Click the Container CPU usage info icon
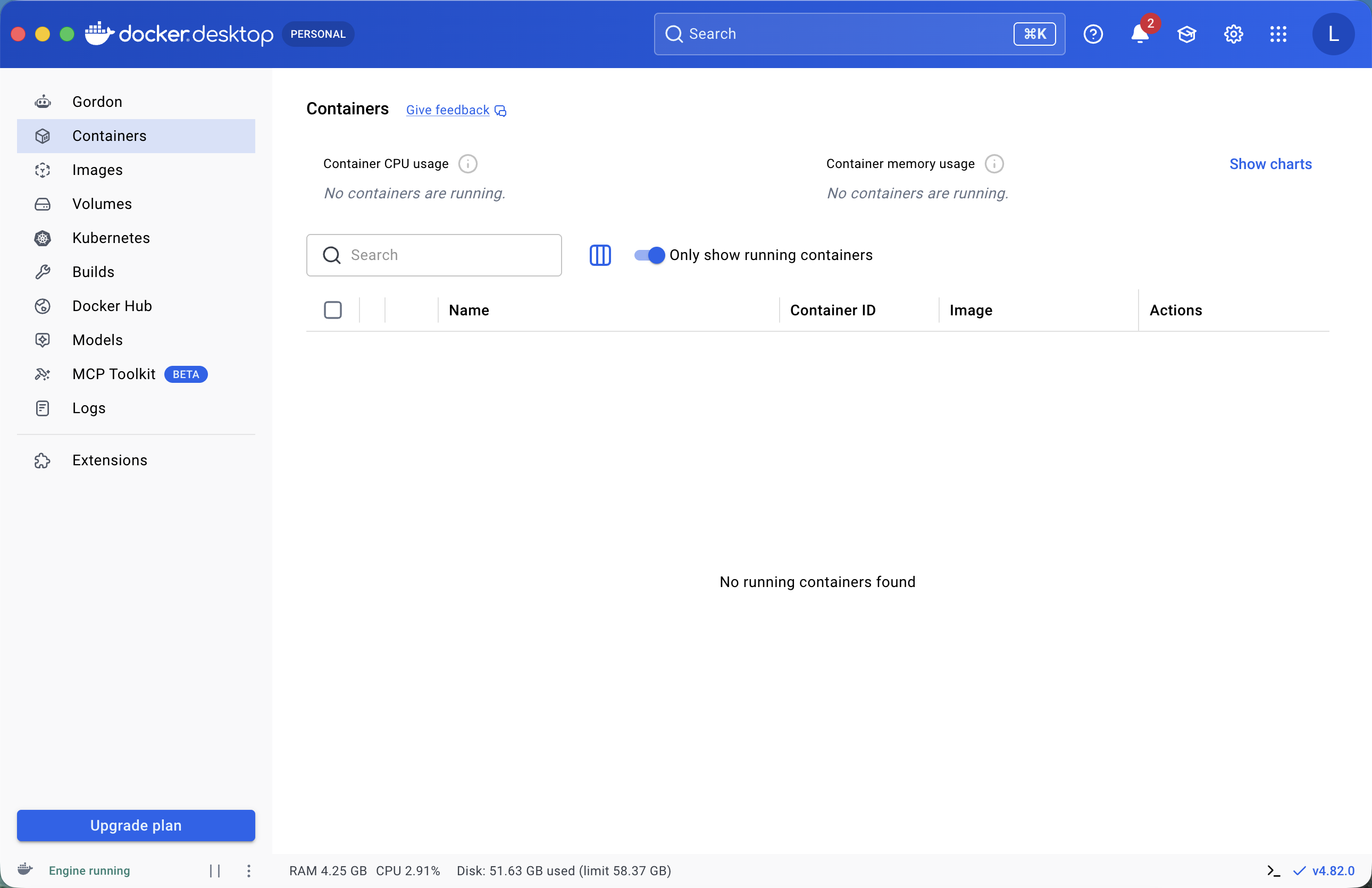 467,164
